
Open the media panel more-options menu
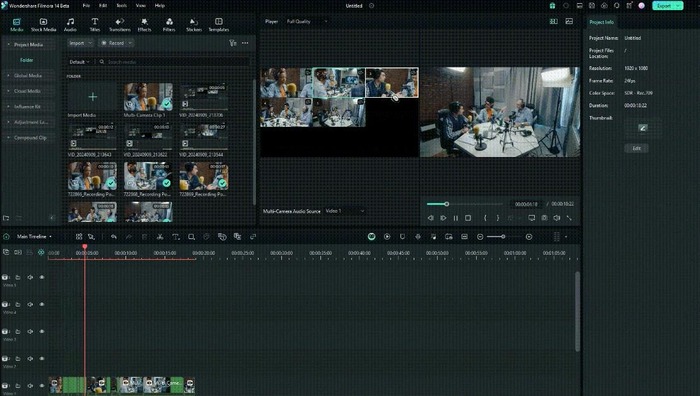[245, 43]
